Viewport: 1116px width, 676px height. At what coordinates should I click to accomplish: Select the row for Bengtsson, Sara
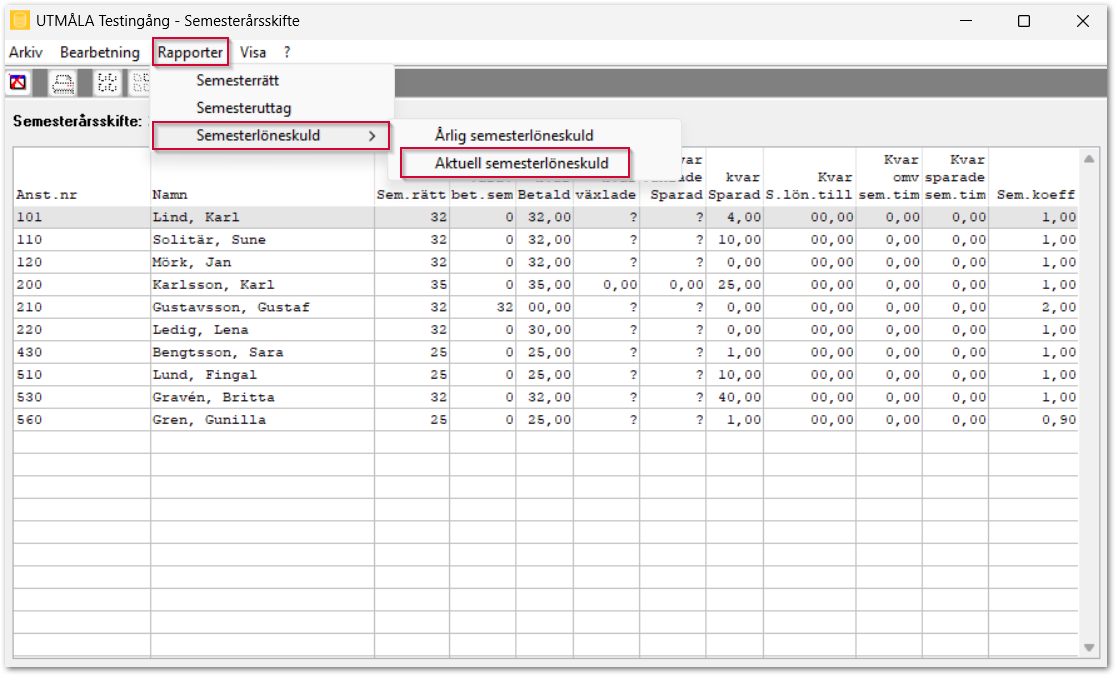coord(545,352)
